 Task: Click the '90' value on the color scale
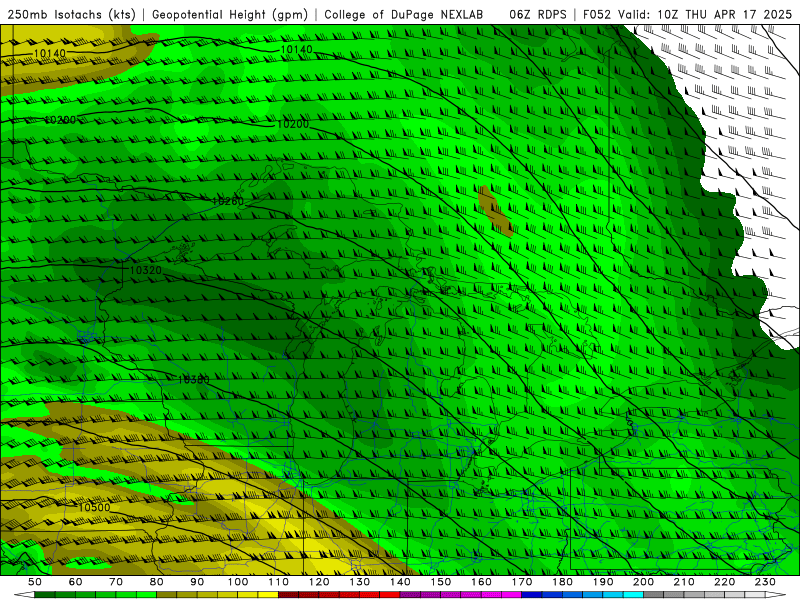pyautogui.click(x=197, y=582)
